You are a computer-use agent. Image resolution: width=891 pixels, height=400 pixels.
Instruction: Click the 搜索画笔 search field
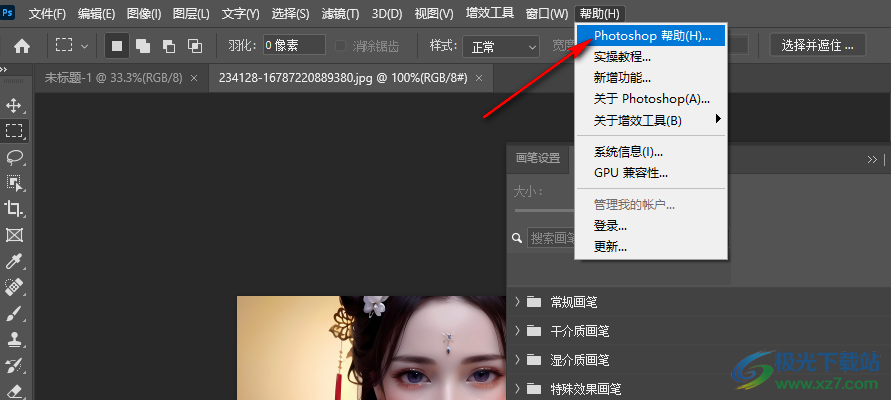(x=551, y=238)
